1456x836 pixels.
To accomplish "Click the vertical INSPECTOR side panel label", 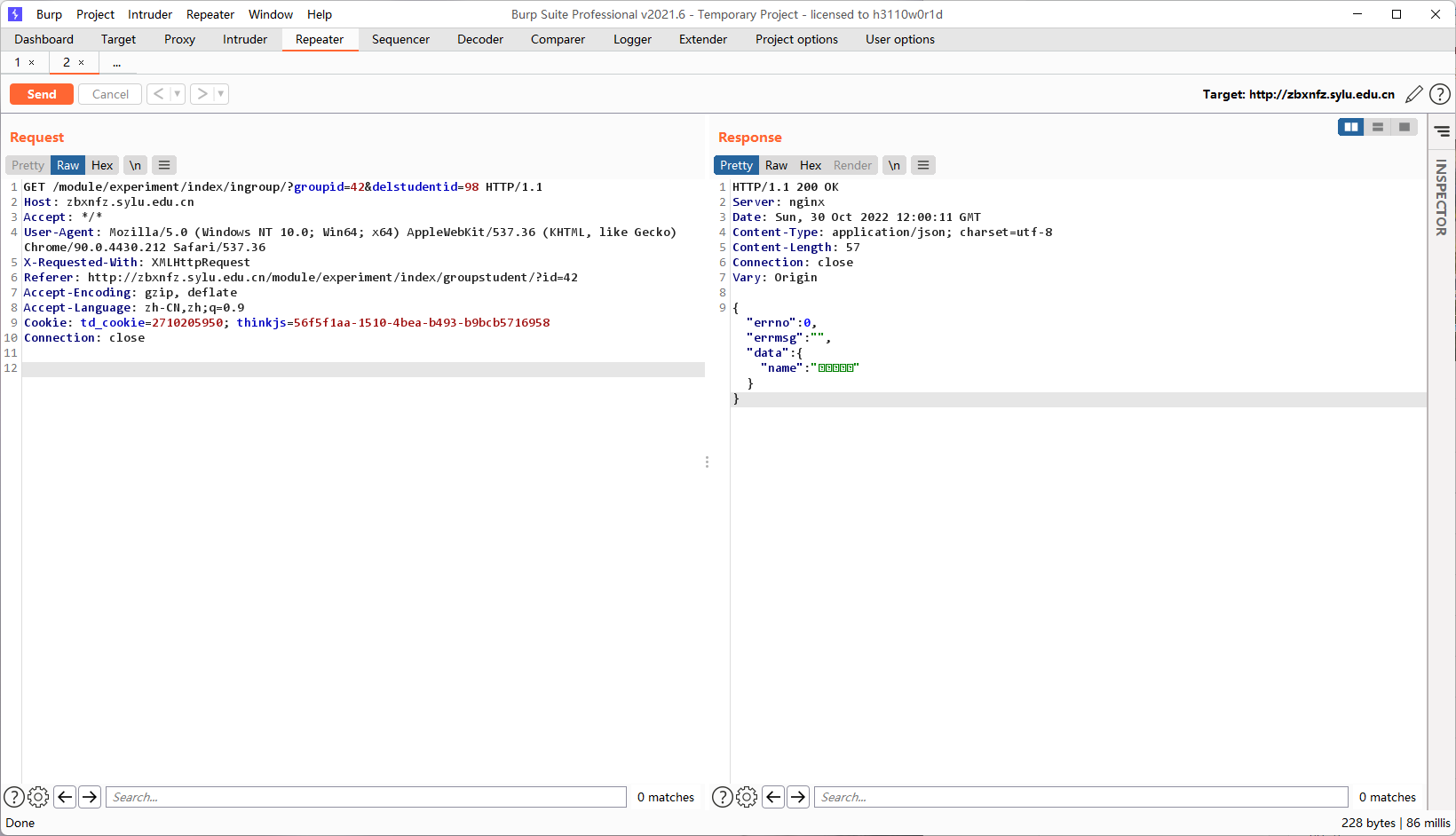I will (x=1441, y=197).
